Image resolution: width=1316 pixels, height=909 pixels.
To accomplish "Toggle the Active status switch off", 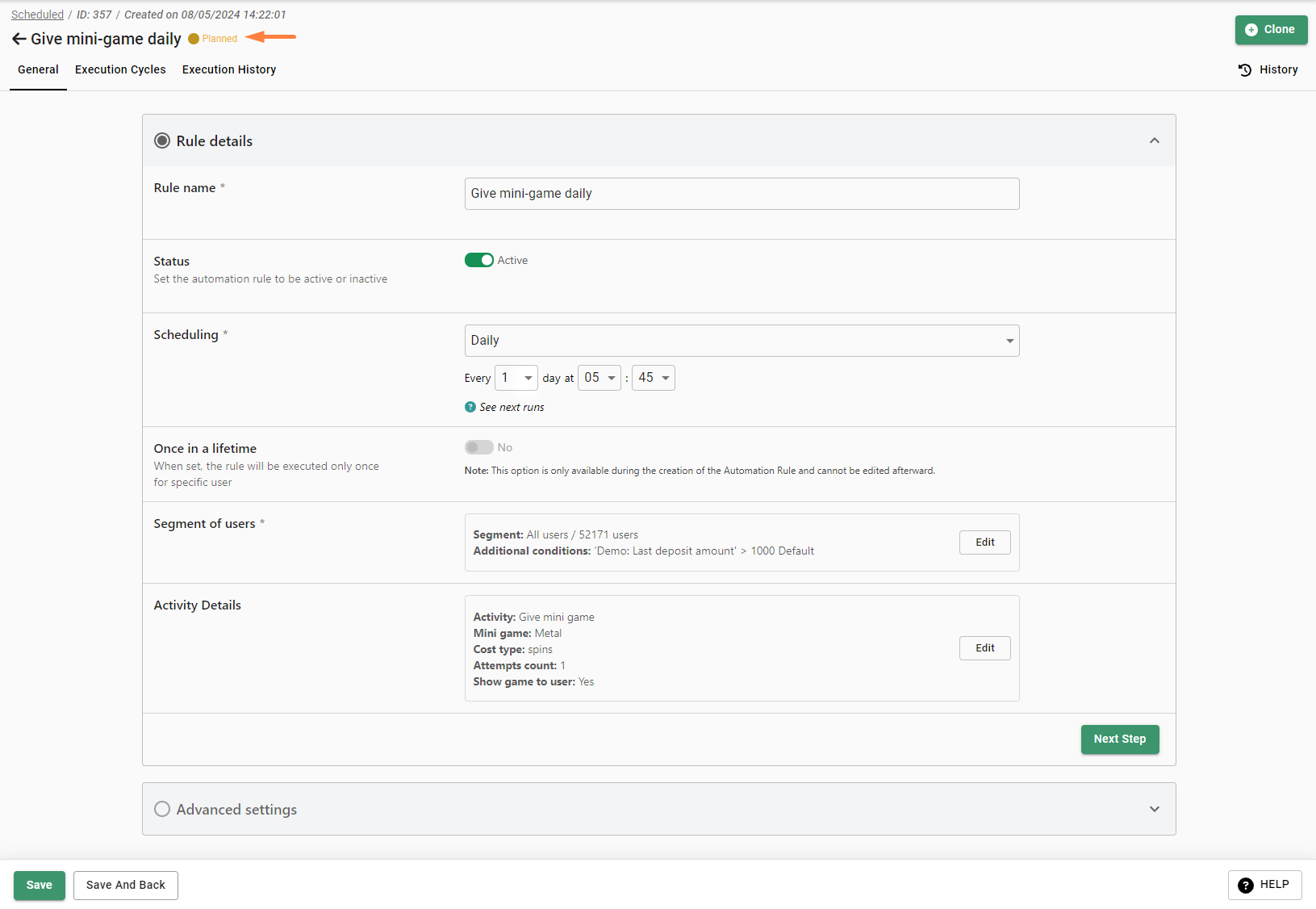I will click(478, 260).
